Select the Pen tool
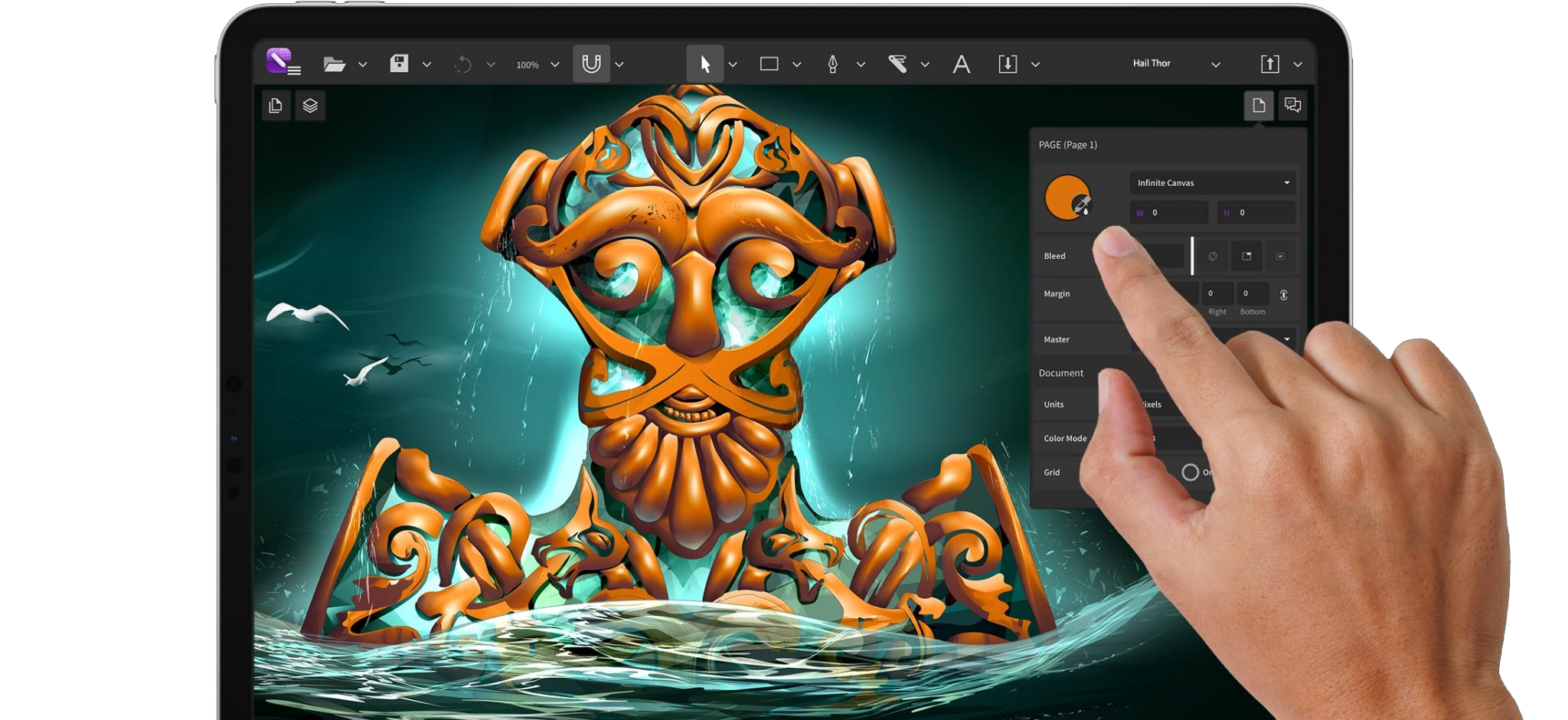Viewport: 1568px width, 720px height. coord(832,64)
